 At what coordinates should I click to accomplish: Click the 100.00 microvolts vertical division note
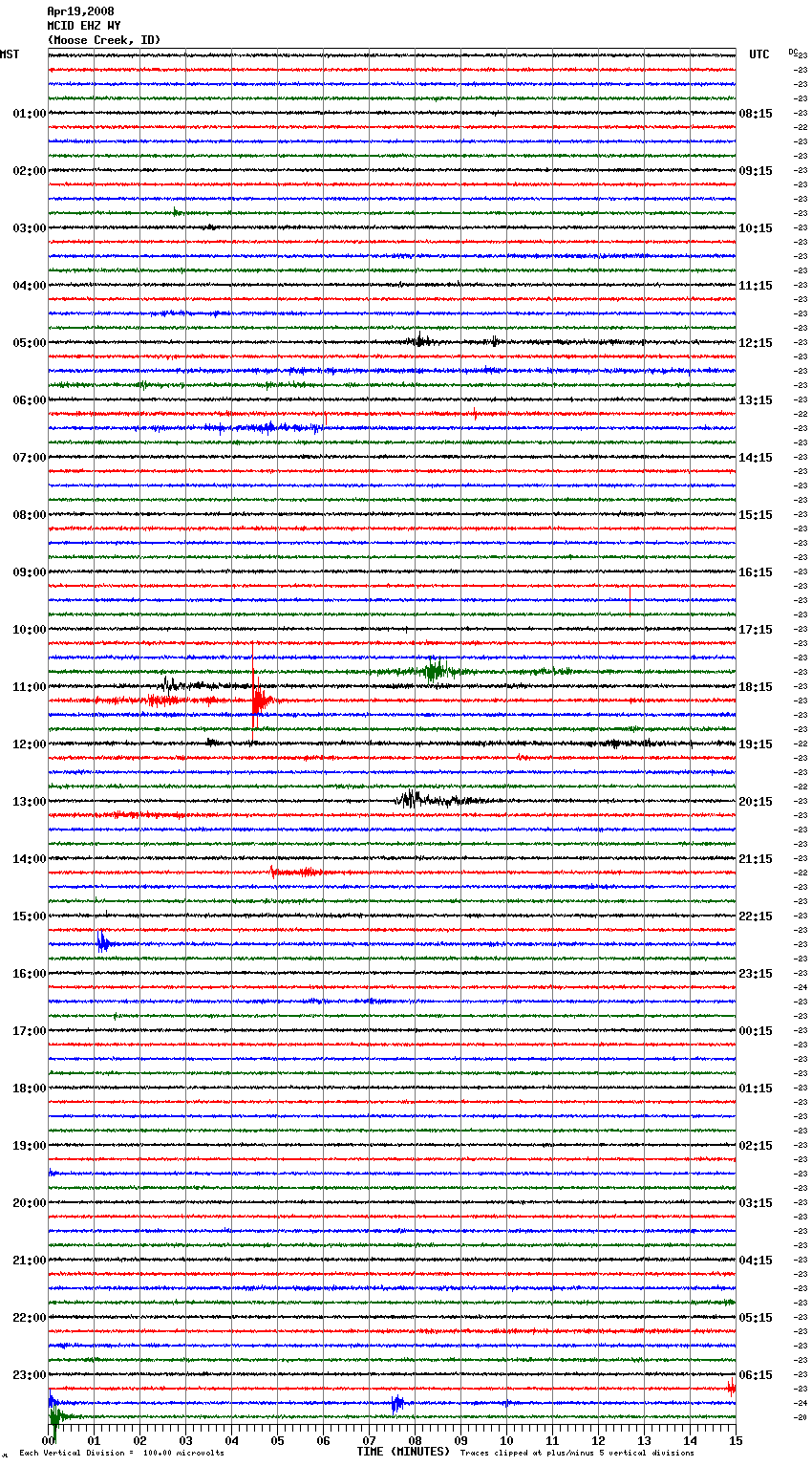coord(122,1454)
